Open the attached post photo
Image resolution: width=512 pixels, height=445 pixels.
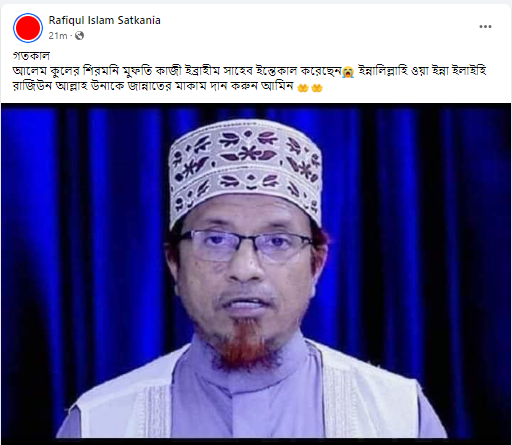tap(256, 271)
